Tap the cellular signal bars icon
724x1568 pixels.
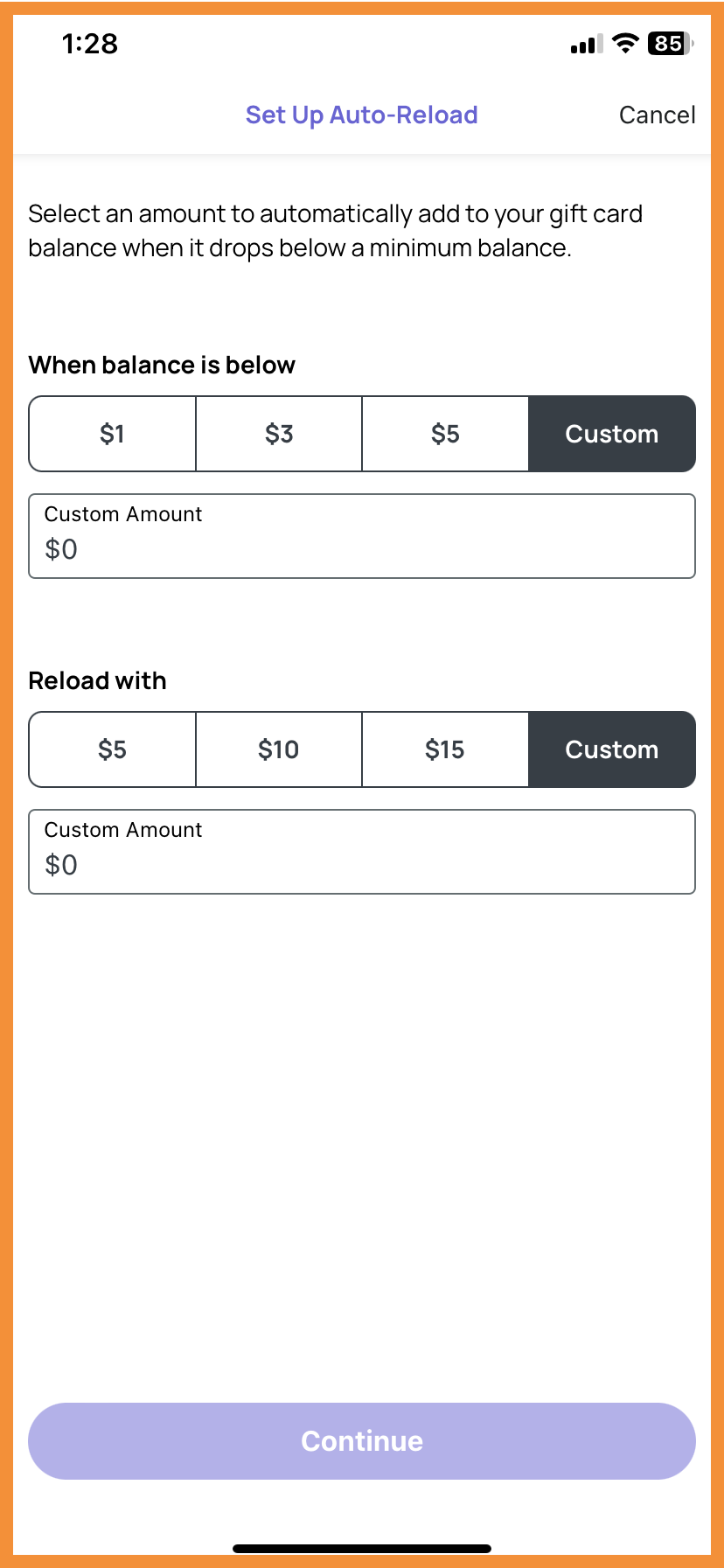(587, 44)
